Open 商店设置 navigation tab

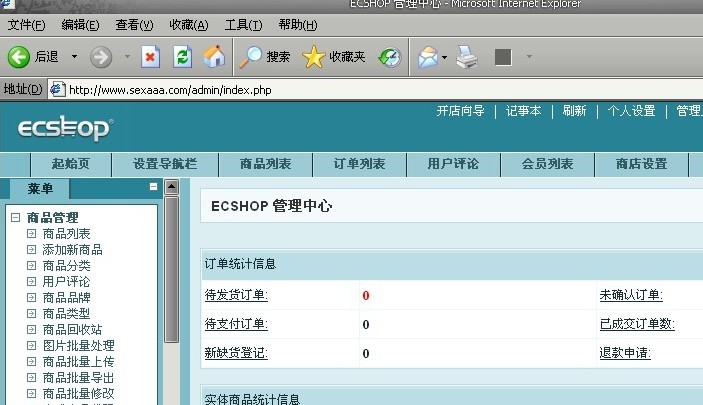pos(642,164)
